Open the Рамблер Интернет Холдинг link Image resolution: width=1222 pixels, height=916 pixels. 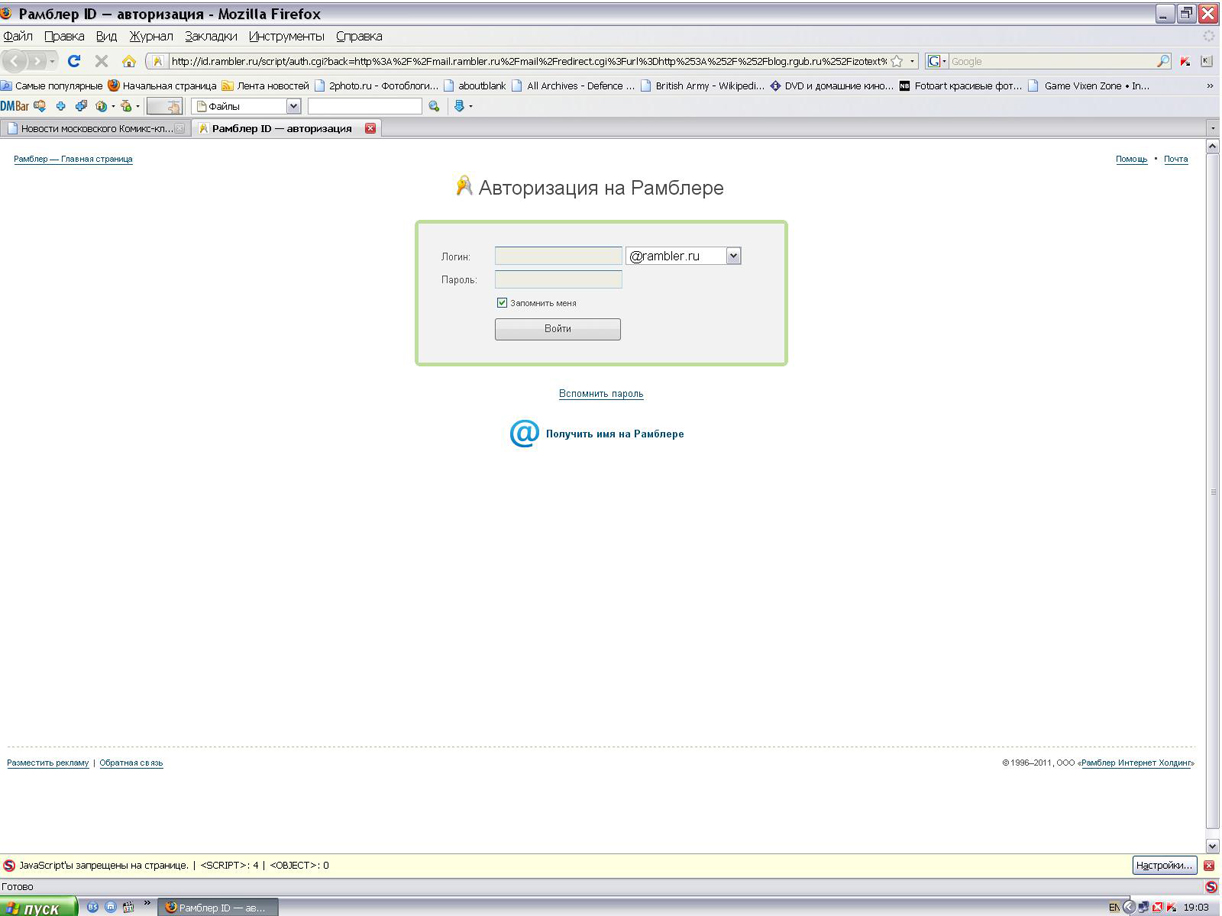tap(1138, 763)
